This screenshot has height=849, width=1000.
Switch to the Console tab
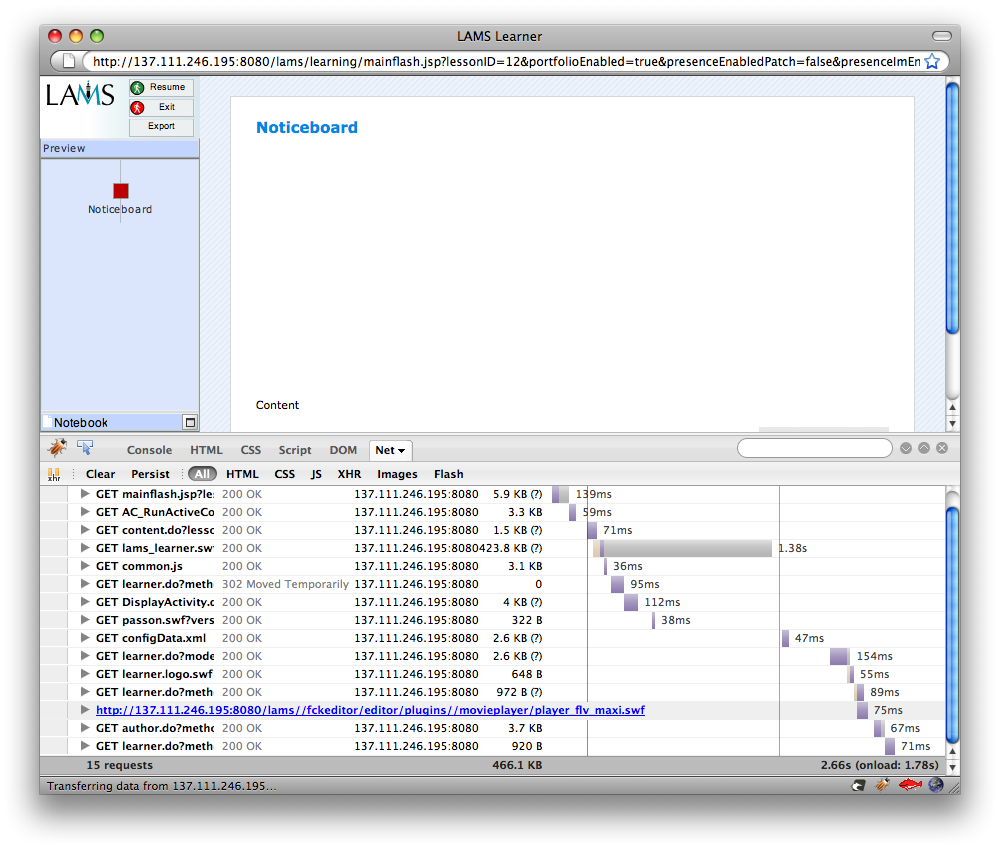149,450
